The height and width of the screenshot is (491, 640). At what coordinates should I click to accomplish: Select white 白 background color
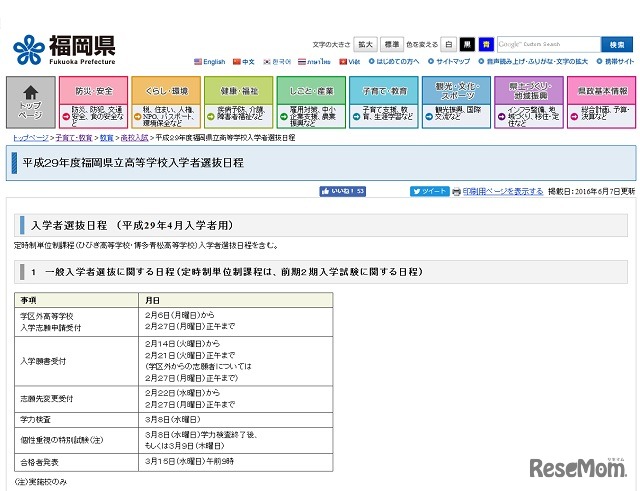449,44
